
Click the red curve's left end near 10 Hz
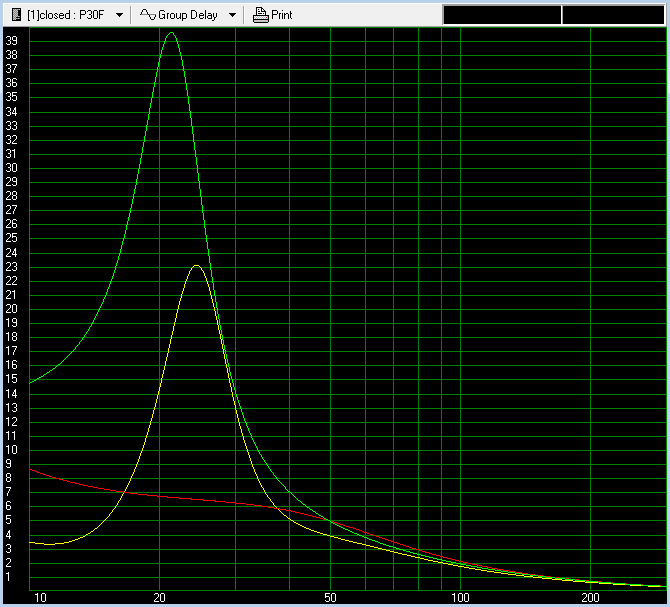(x=33, y=469)
